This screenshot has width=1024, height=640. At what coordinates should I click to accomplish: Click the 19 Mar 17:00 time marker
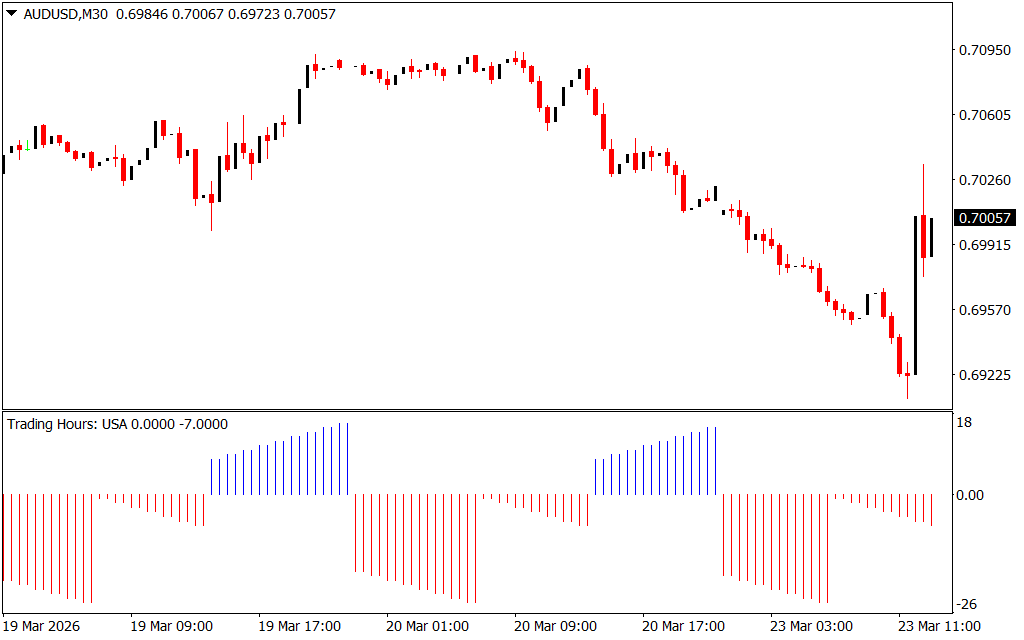(x=299, y=626)
